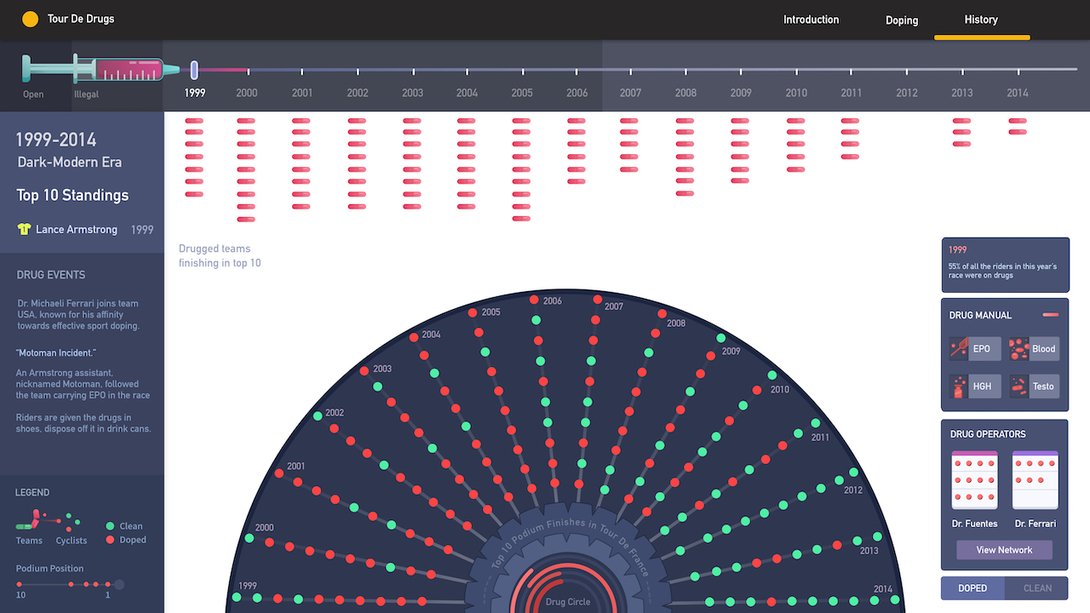Jump to year 2008 on the timeline
Screen dimensions: 1090x613
pos(685,92)
